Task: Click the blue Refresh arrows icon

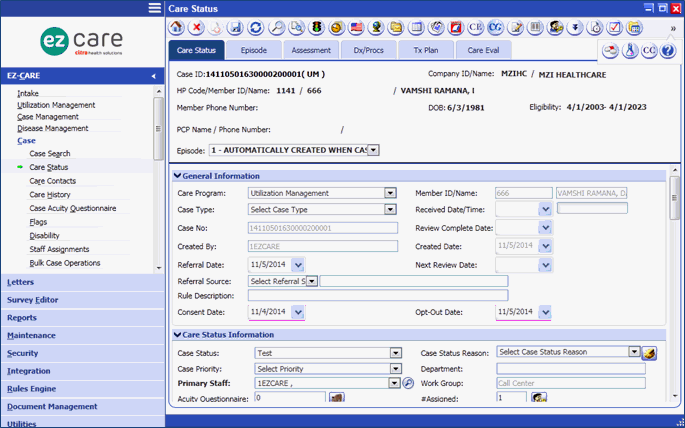Action: pos(256,27)
